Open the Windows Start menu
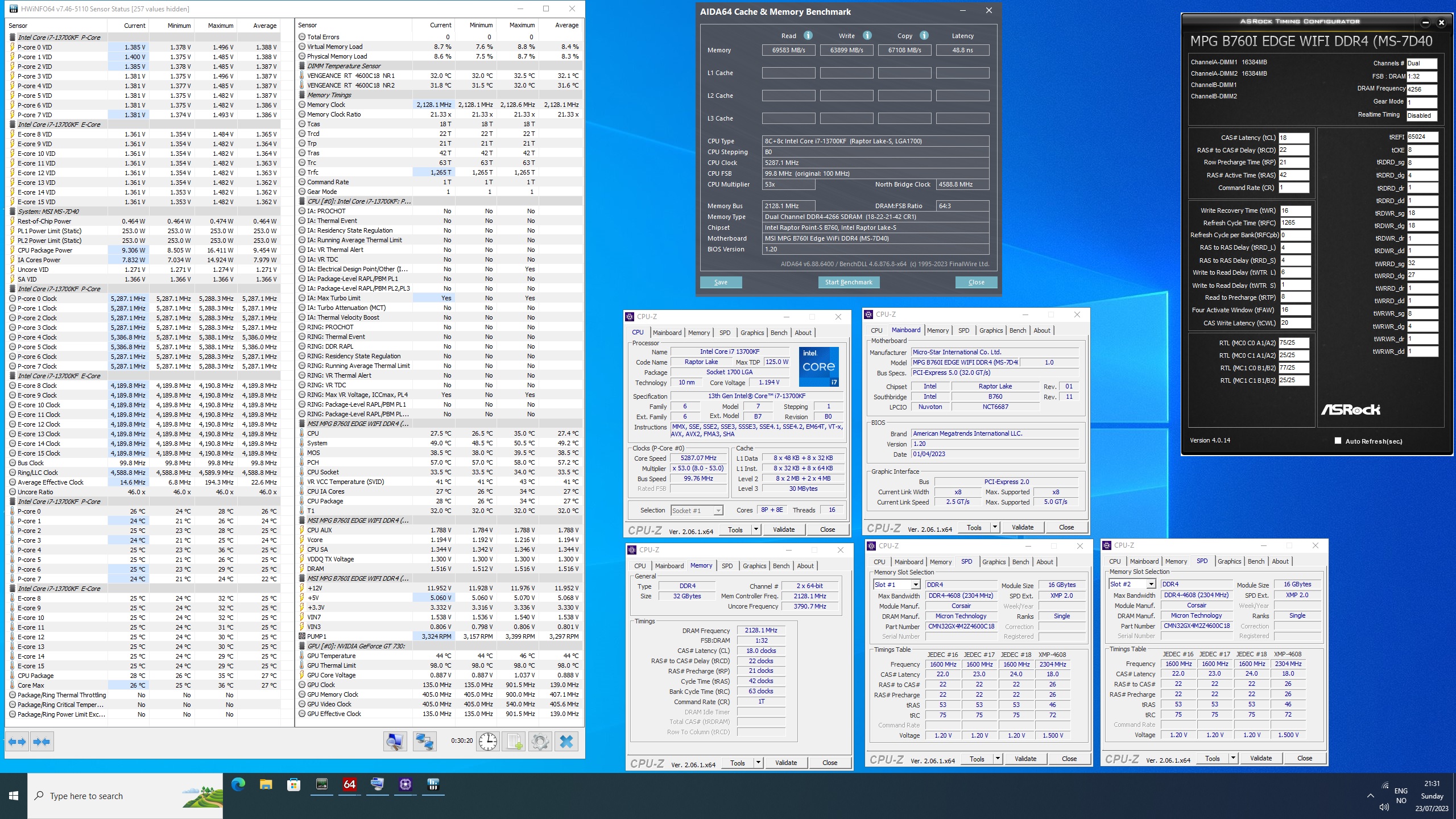Image resolution: width=1456 pixels, height=819 pixels. (x=14, y=796)
